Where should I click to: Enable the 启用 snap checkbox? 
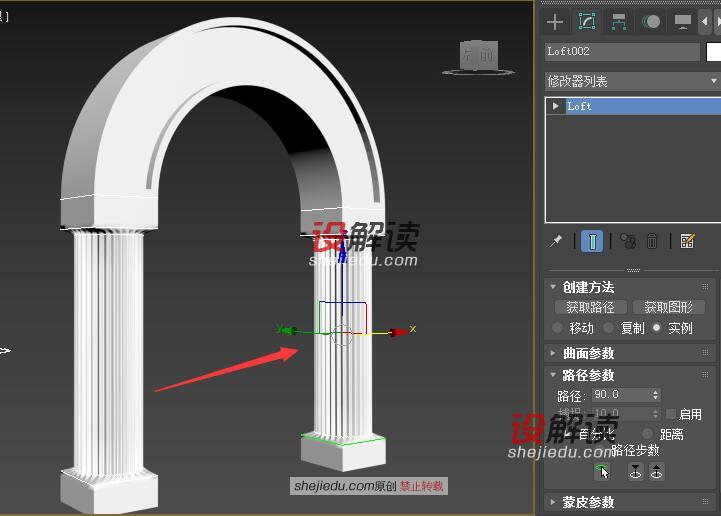[671, 414]
